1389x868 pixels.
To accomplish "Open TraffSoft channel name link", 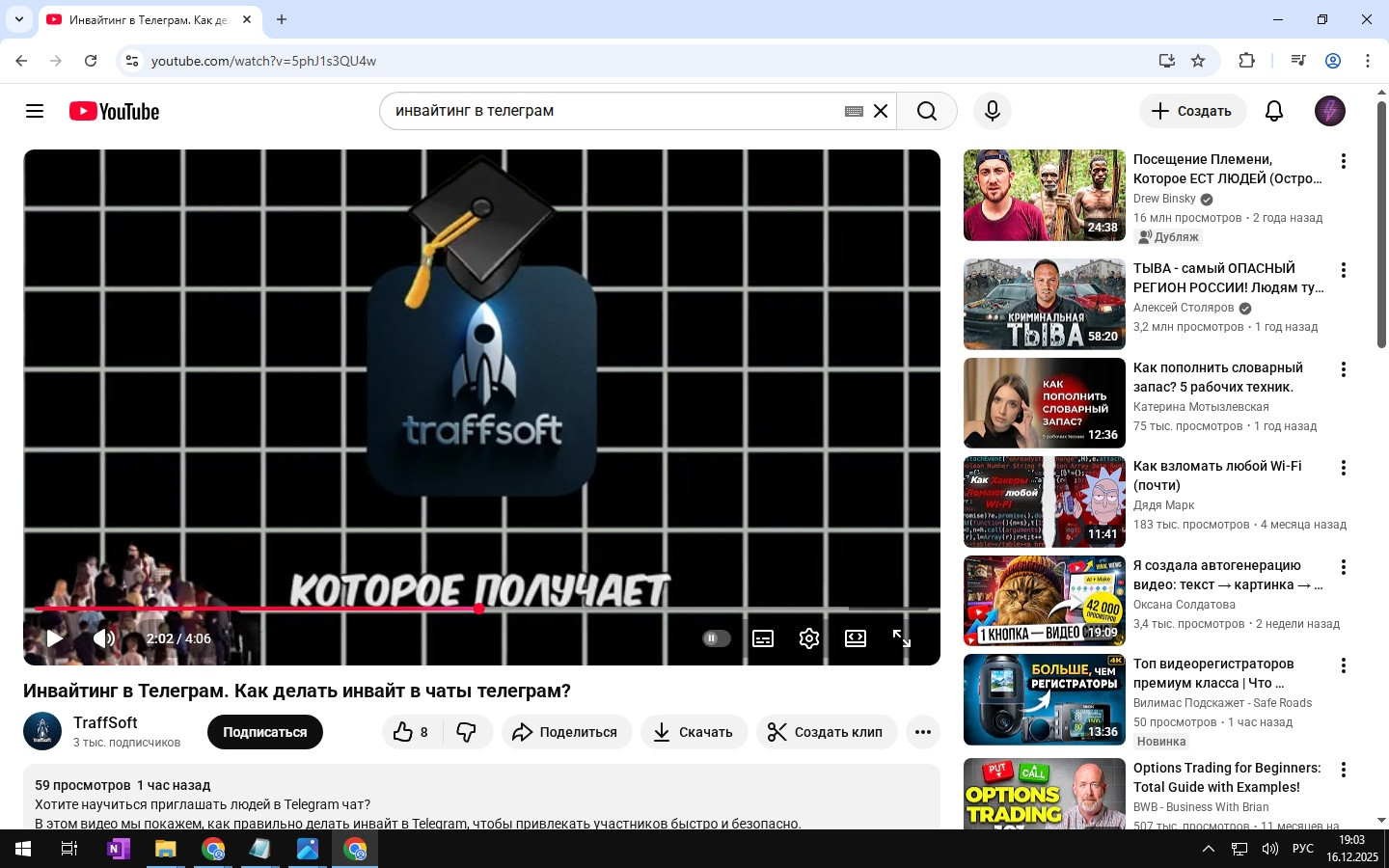I will [x=105, y=722].
